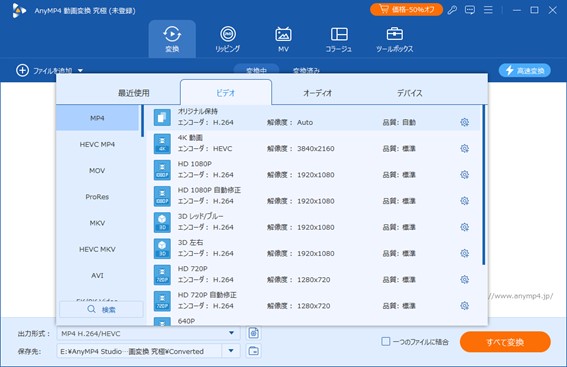Image resolution: width=567 pixels, height=367 pixels.
Task: Select AVI format in sidebar
Action: coord(97,275)
